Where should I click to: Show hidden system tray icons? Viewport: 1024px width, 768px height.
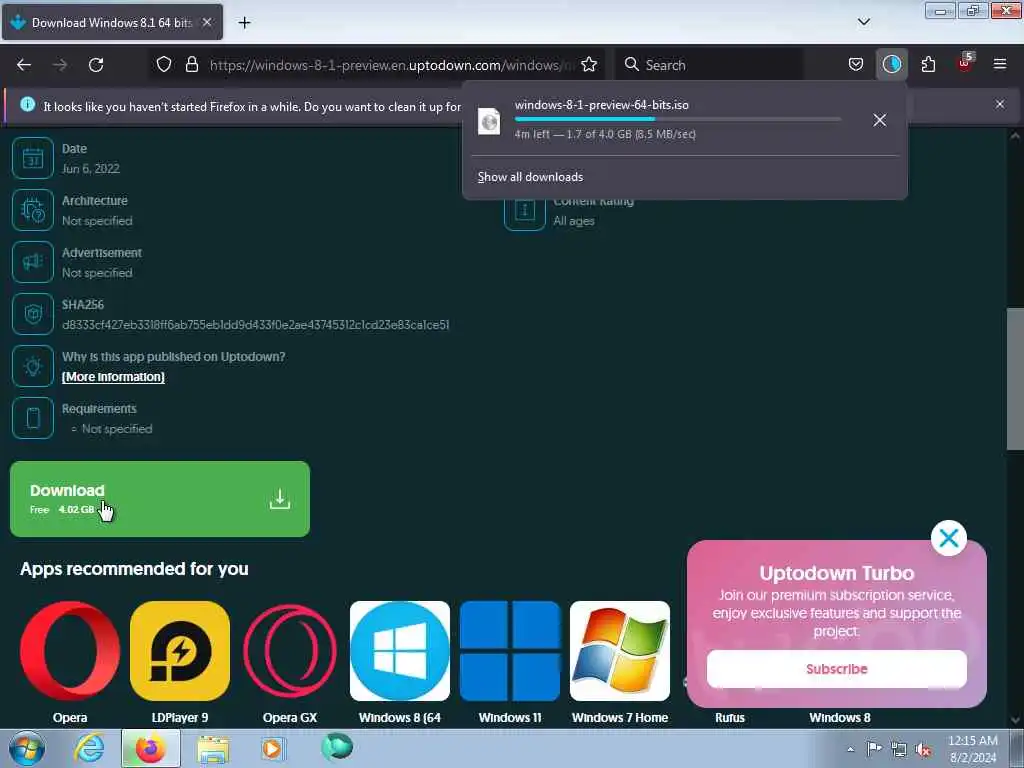click(850, 749)
